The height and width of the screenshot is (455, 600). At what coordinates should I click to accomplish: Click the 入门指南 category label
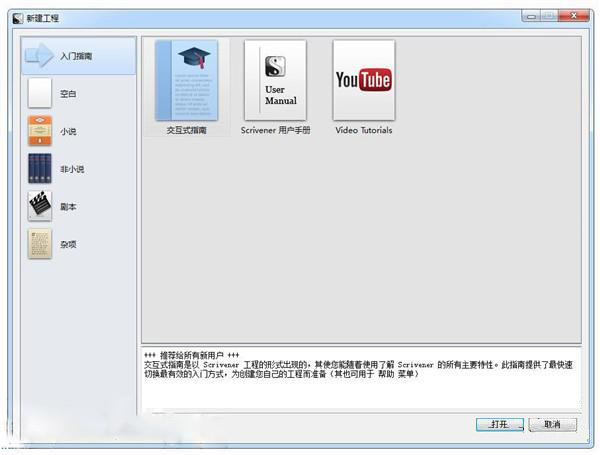tap(76, 56)
